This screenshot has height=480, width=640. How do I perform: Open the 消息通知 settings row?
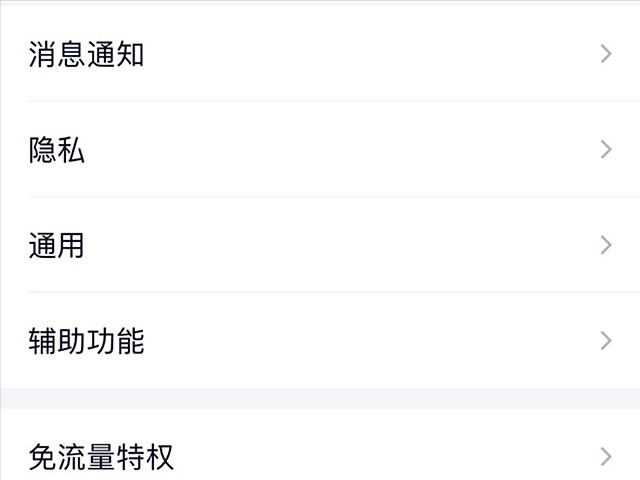click(x=320, y=54)
